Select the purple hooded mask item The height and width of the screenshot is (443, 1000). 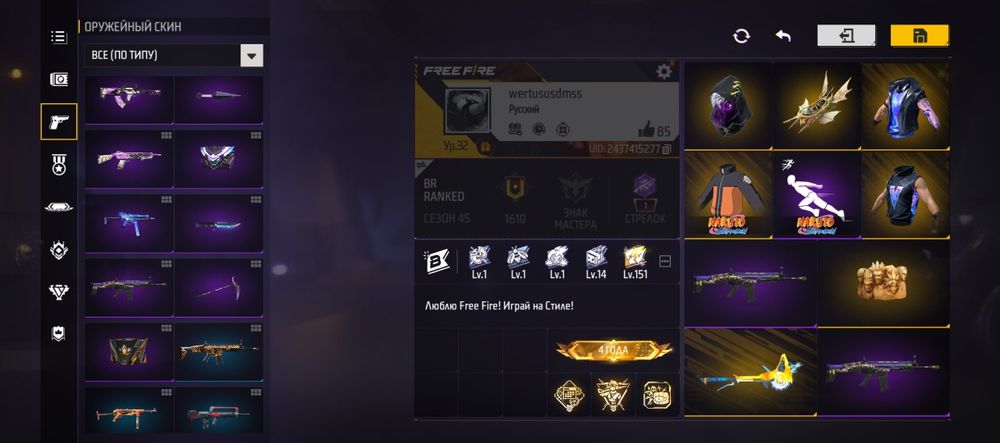coord(728,105)
